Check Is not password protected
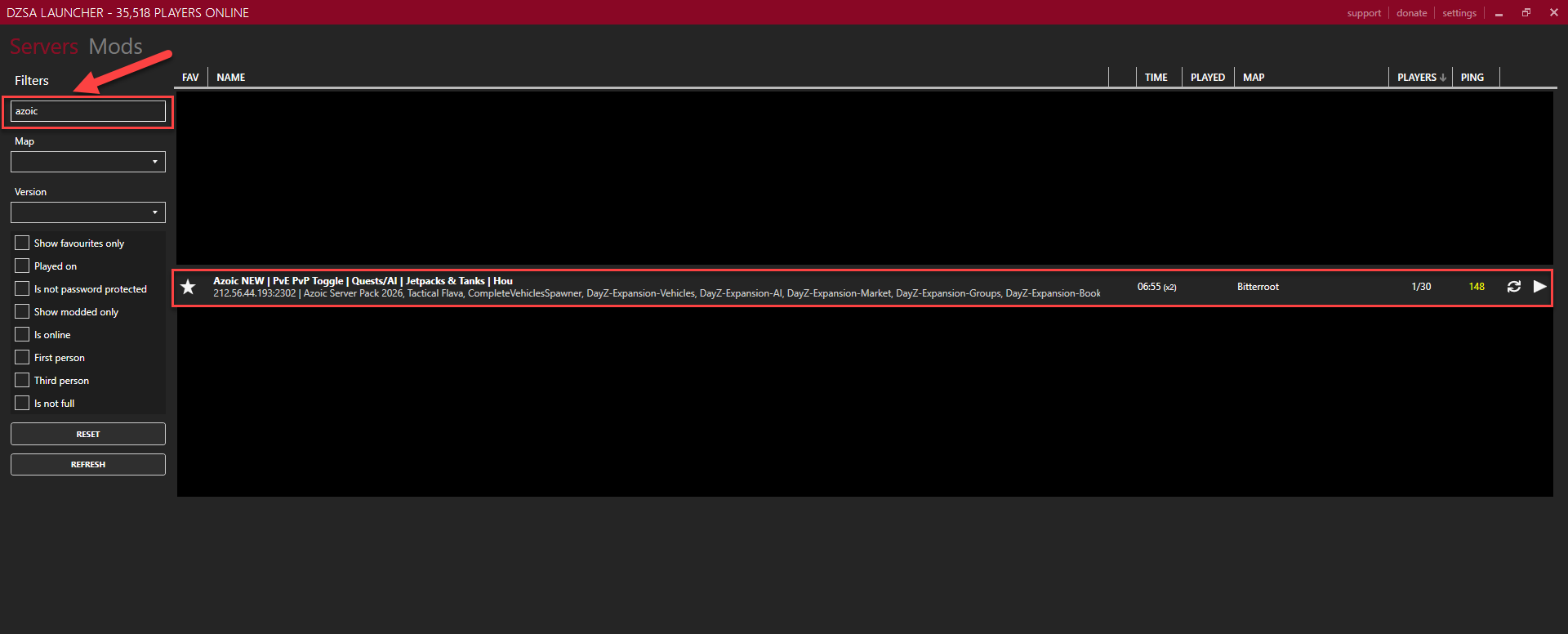This screenshot has height=634, width=1568. (x=22, y=289)
